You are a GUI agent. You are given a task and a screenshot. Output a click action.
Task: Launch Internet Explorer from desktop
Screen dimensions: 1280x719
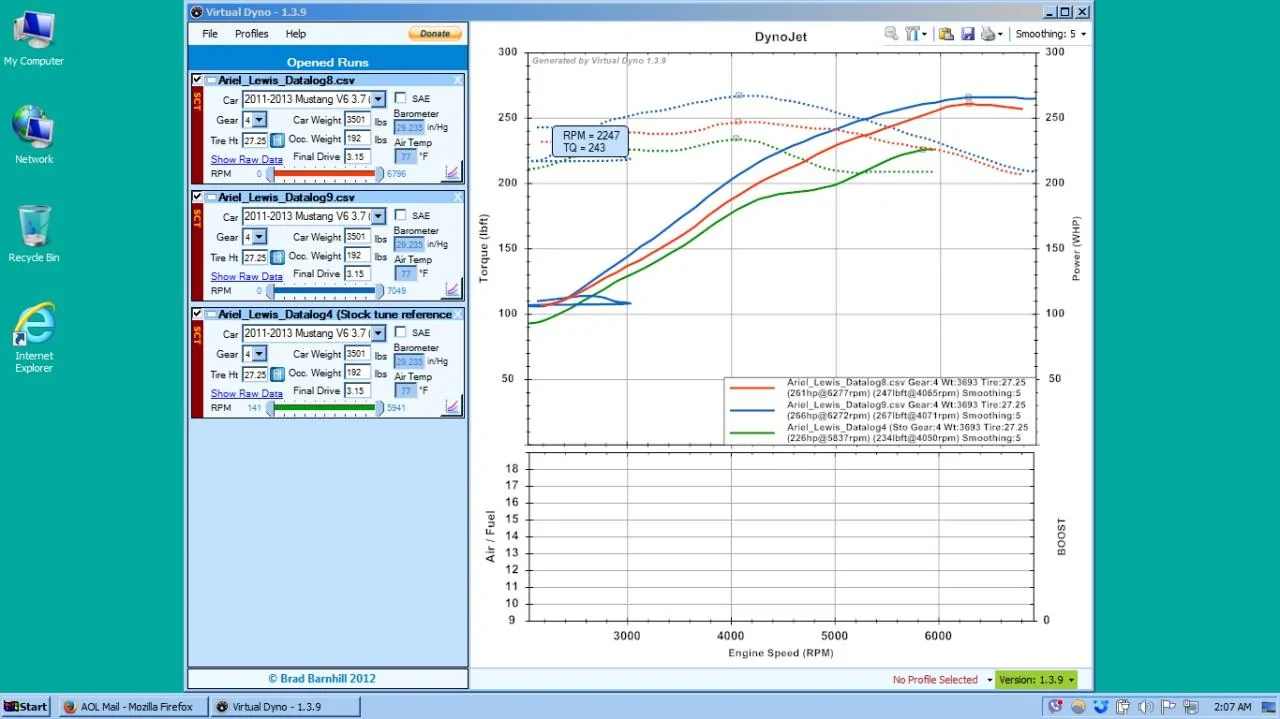(33, 337)
